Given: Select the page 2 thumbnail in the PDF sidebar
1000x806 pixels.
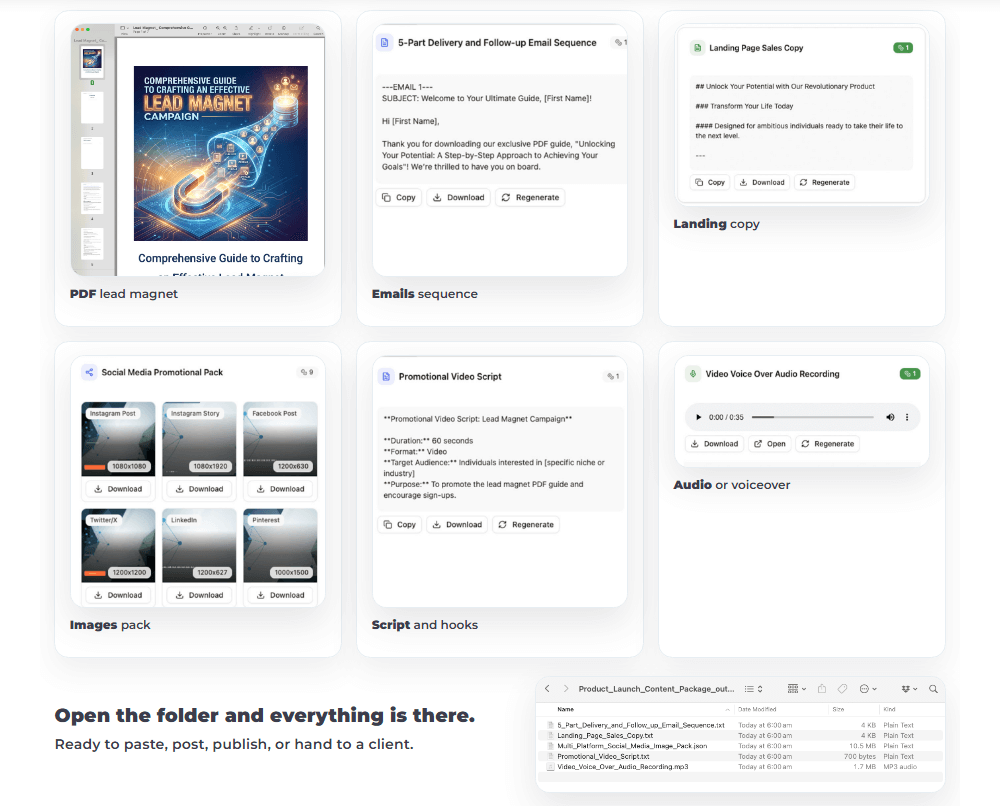Looking at the screenshot, I should pyautogui.click(x=92, y=108).
